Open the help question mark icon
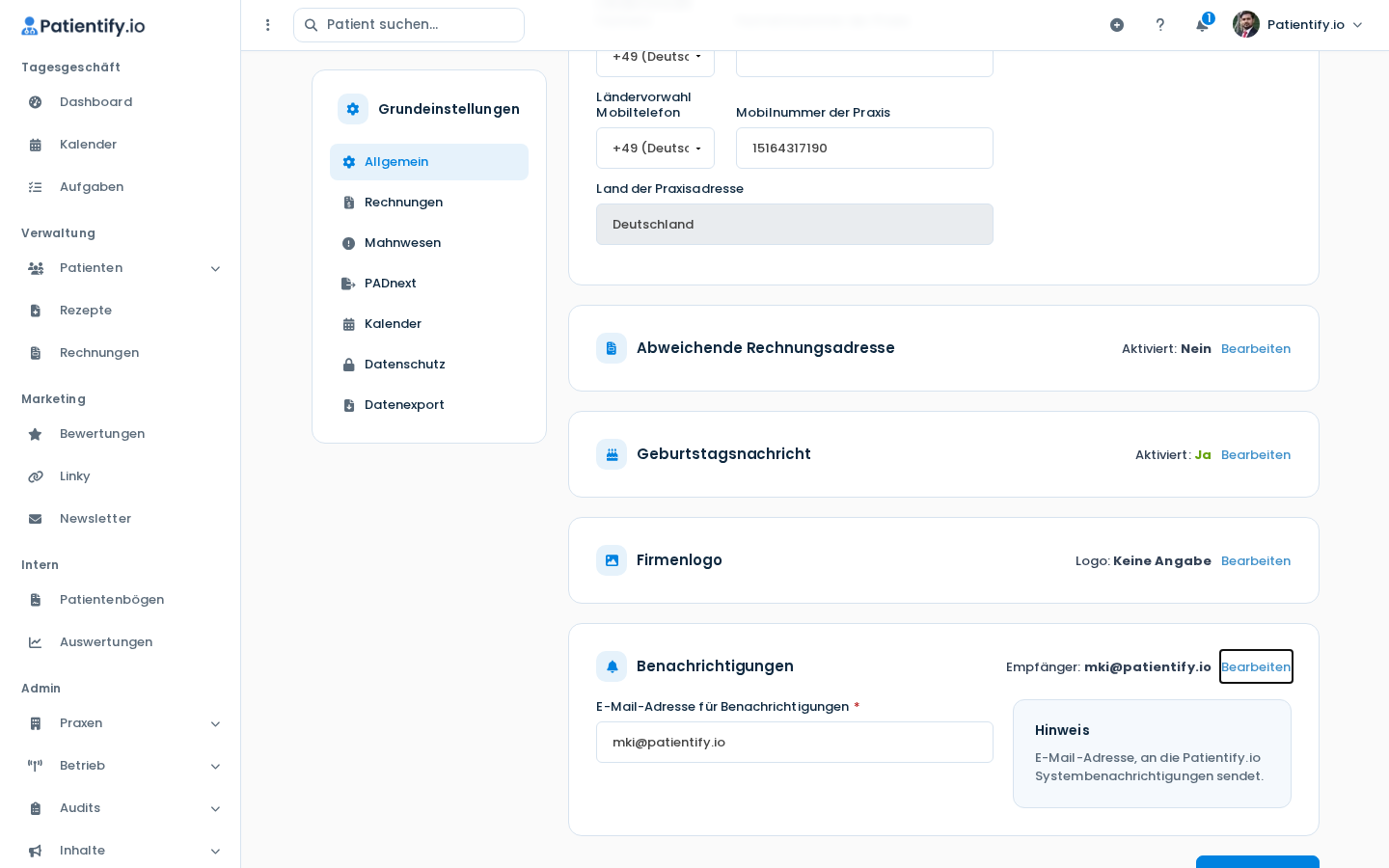The height and width of the screenshot is (868, 1389). [x=1160, y=25]
